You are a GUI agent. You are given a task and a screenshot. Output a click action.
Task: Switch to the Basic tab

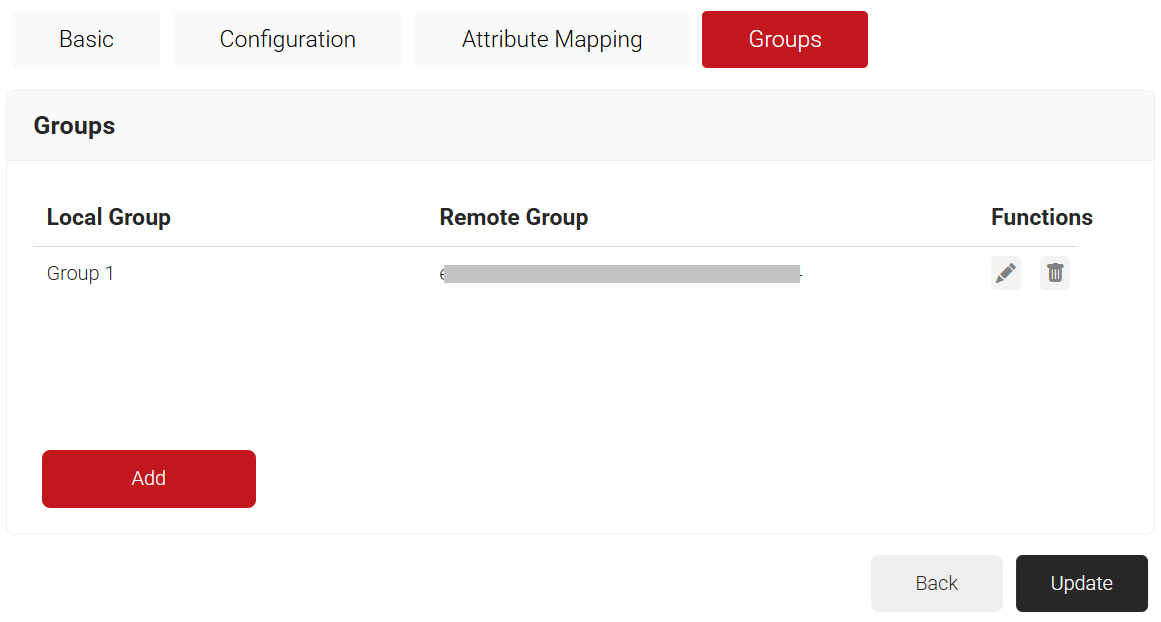pos(86,40)
